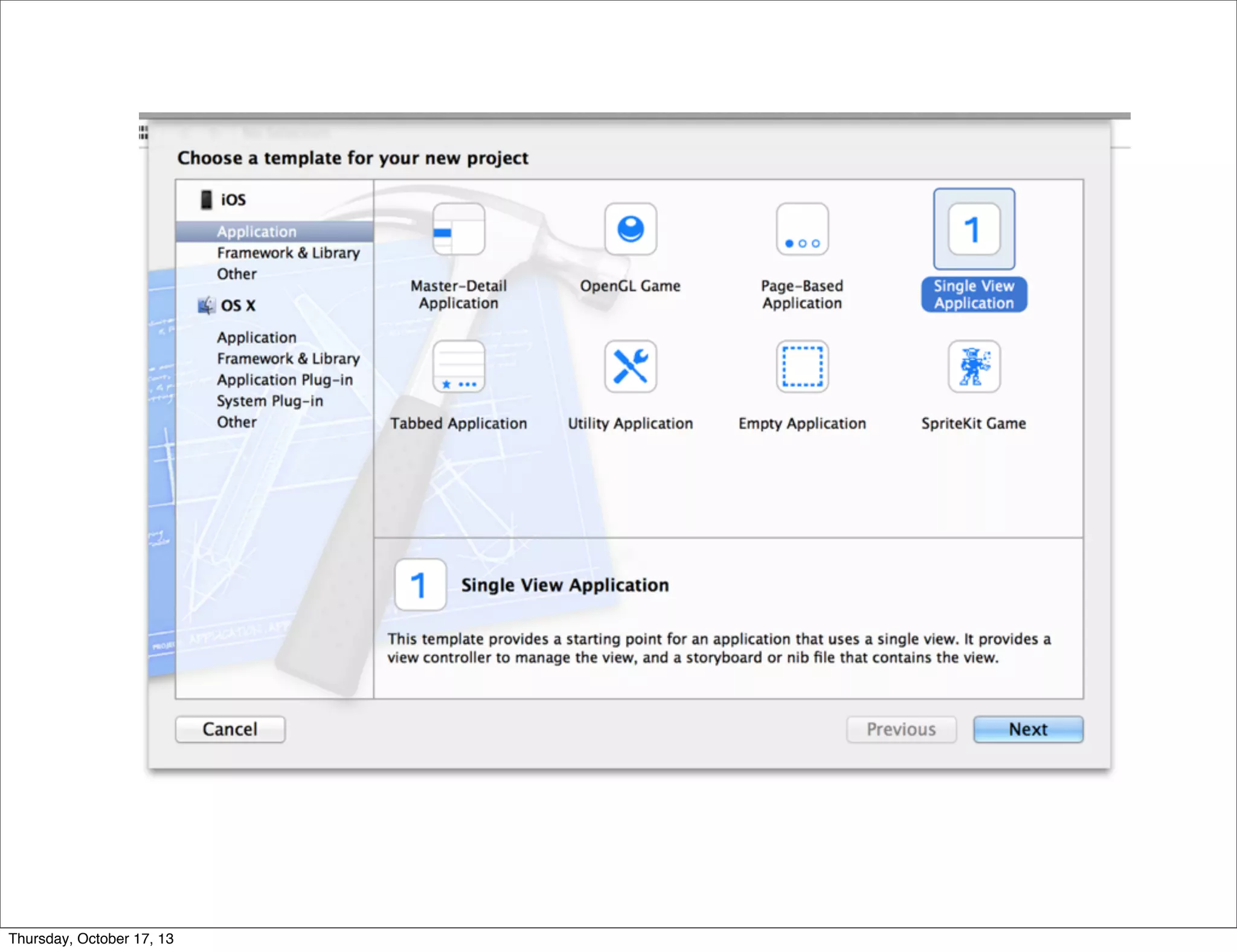Click the Cancel button
This screenshot has height=952, width=1237.
coord(230,729)
